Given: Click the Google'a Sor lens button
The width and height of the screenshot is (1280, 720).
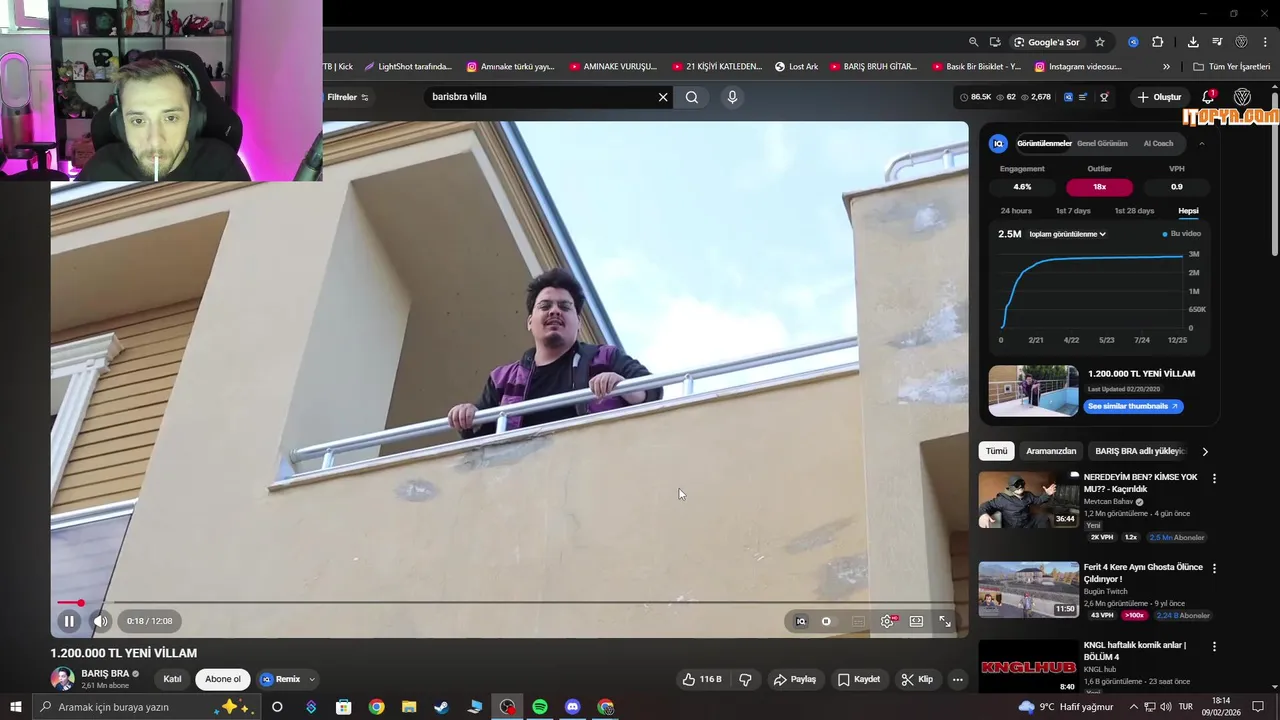Looking at the screenshot, I should [1046, 42].
